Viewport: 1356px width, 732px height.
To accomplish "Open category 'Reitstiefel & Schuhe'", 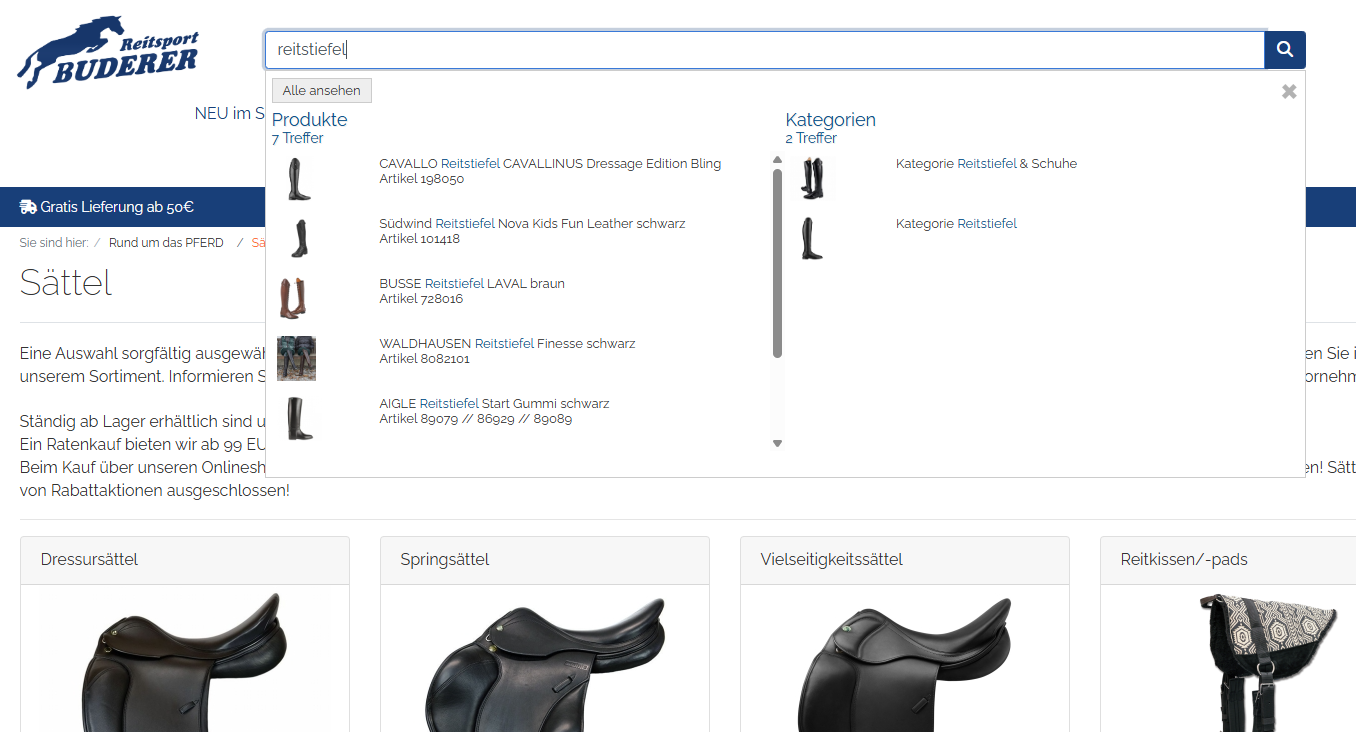I will pyautogui.click(x=985, y=164).
